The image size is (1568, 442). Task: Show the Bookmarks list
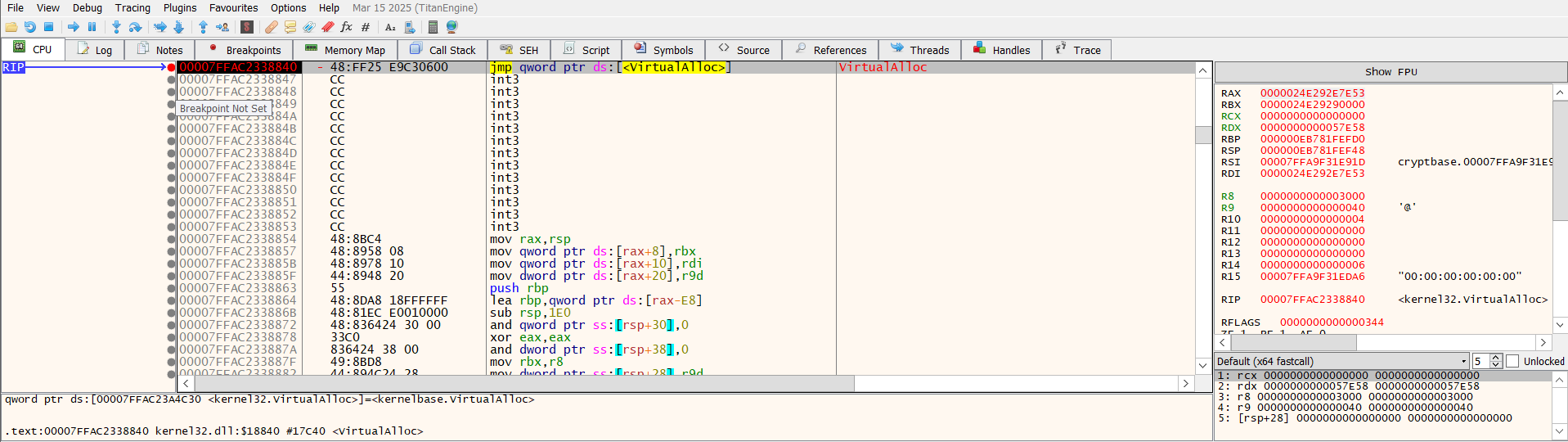point(328,27)
